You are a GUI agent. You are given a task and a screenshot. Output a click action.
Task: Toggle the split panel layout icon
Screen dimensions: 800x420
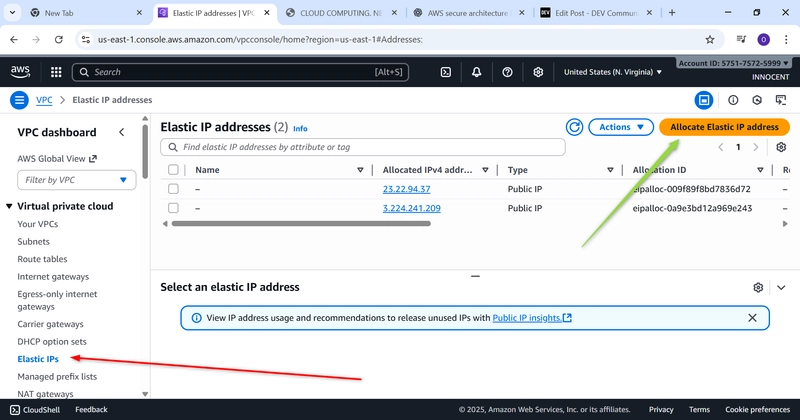pyautogui.click(x=704, y=100)
